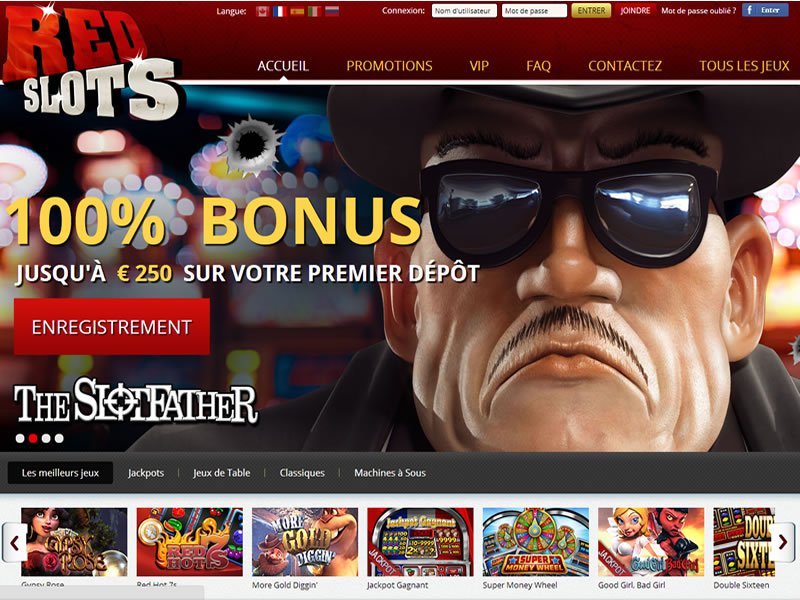The image size is (800, 600).
Task: Choose the Spanish flag language icon
Action: 297,11
